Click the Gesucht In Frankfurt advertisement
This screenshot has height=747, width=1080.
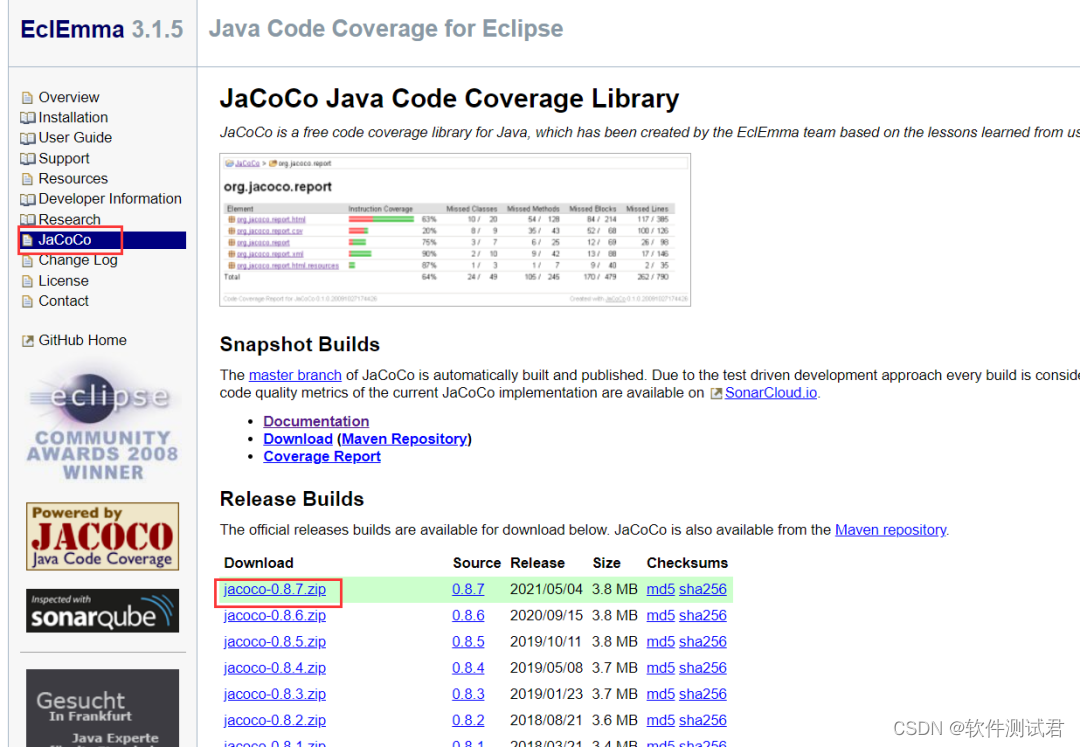pos(103,708)
